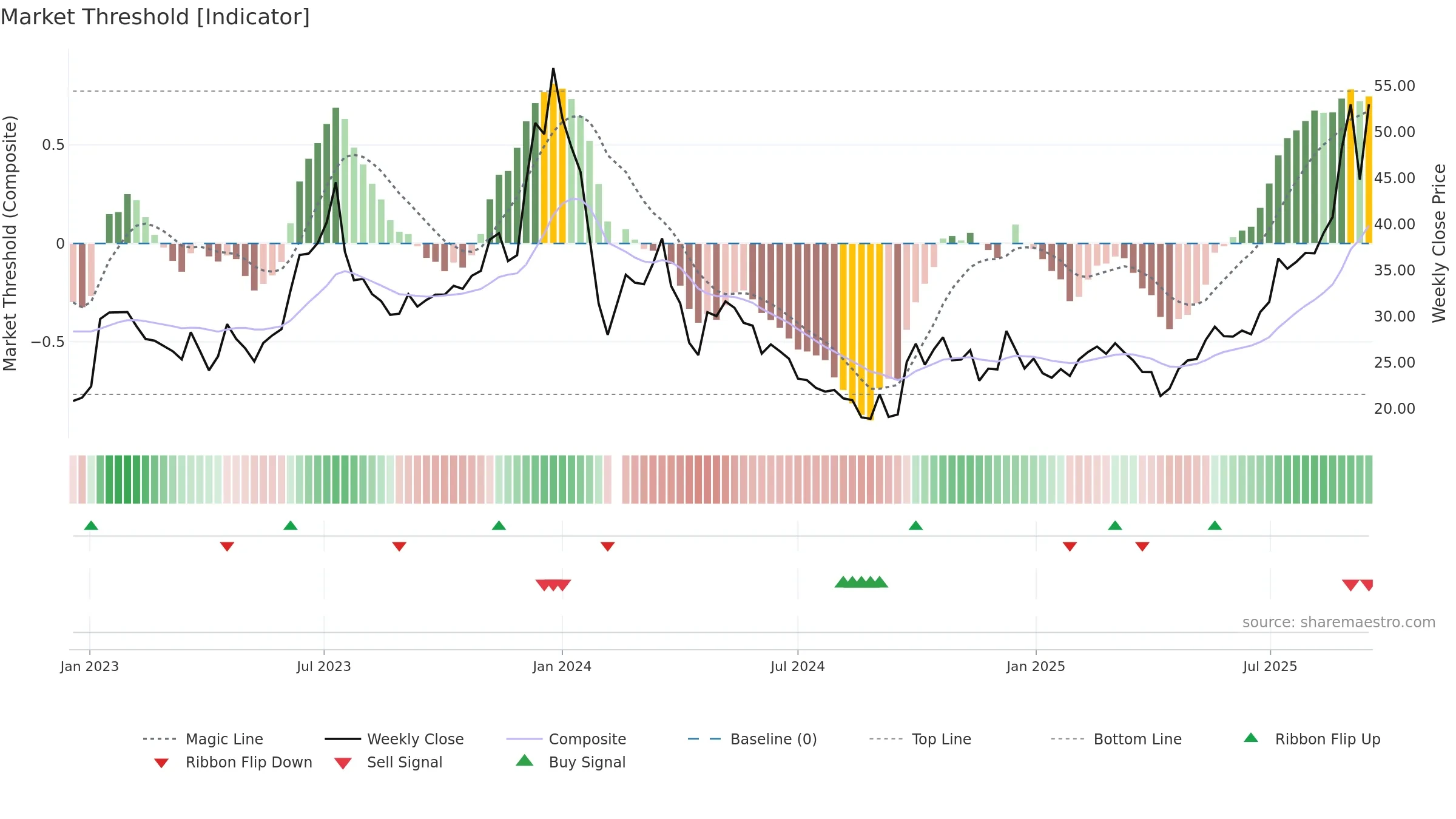This screenshot has width=1456, height=819.
Task: Click the flip-down triangle around late Mar 2025
Action: pos(1142,547)
